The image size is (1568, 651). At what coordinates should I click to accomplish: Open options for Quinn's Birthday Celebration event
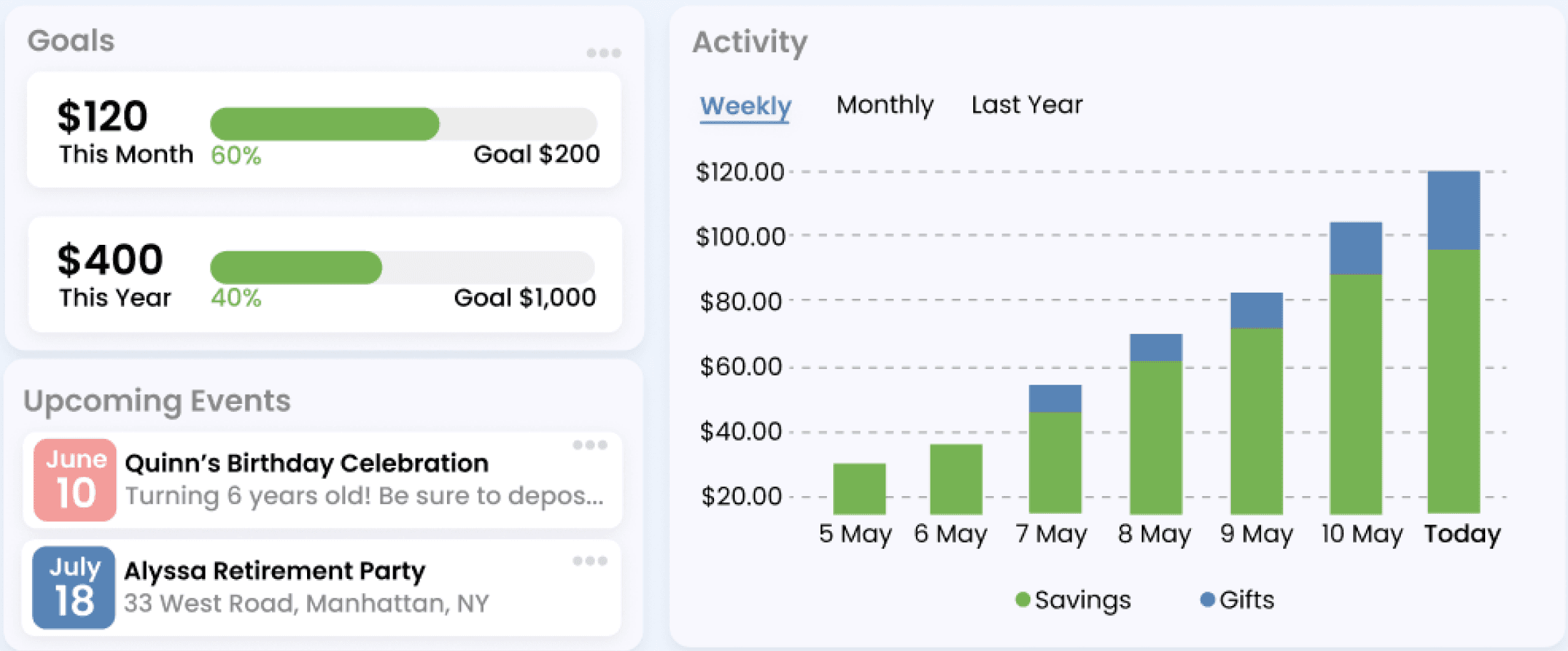[590, 445]
